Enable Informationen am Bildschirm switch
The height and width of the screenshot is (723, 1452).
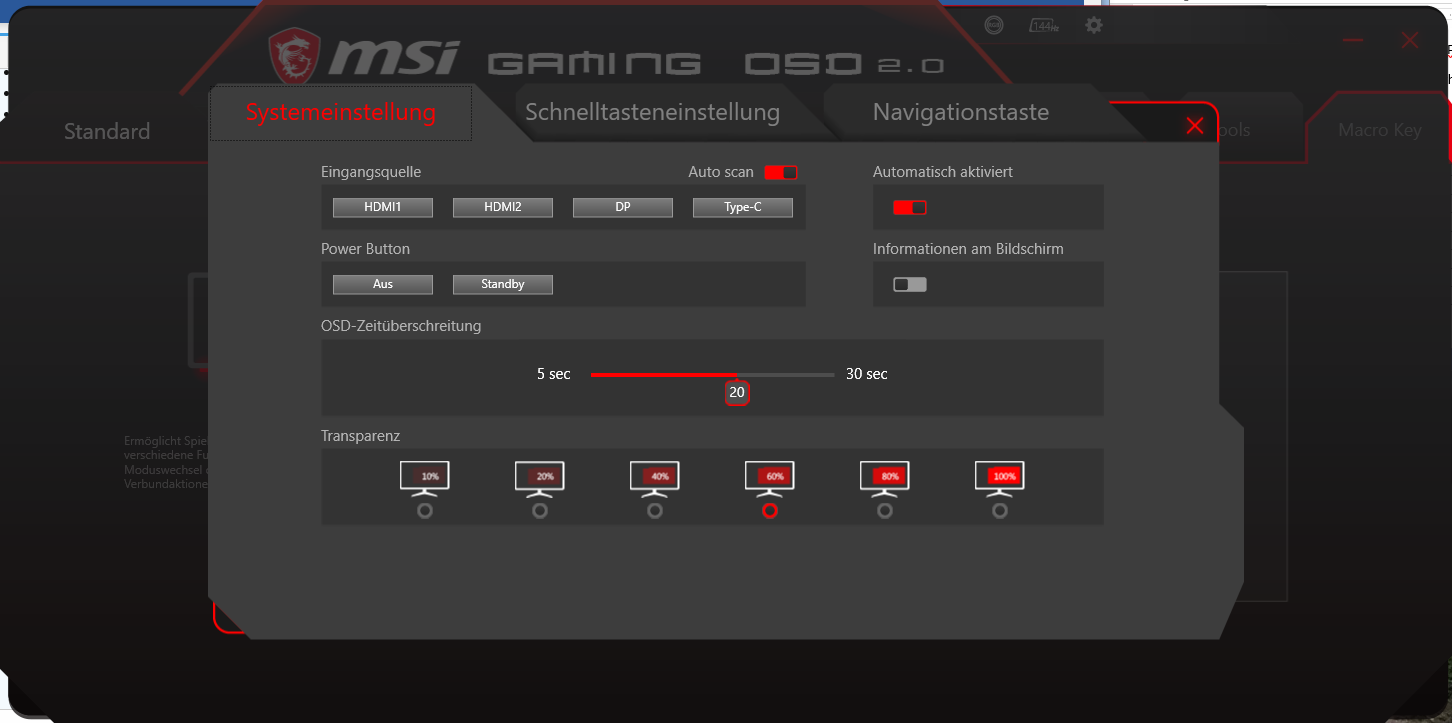click(x=910, y=284)
